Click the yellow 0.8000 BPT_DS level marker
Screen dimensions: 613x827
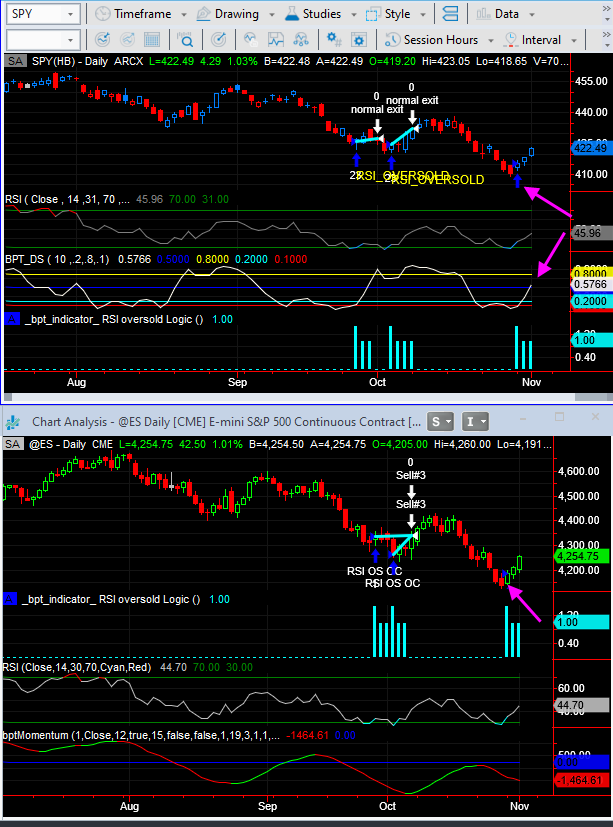click(591, 274)
